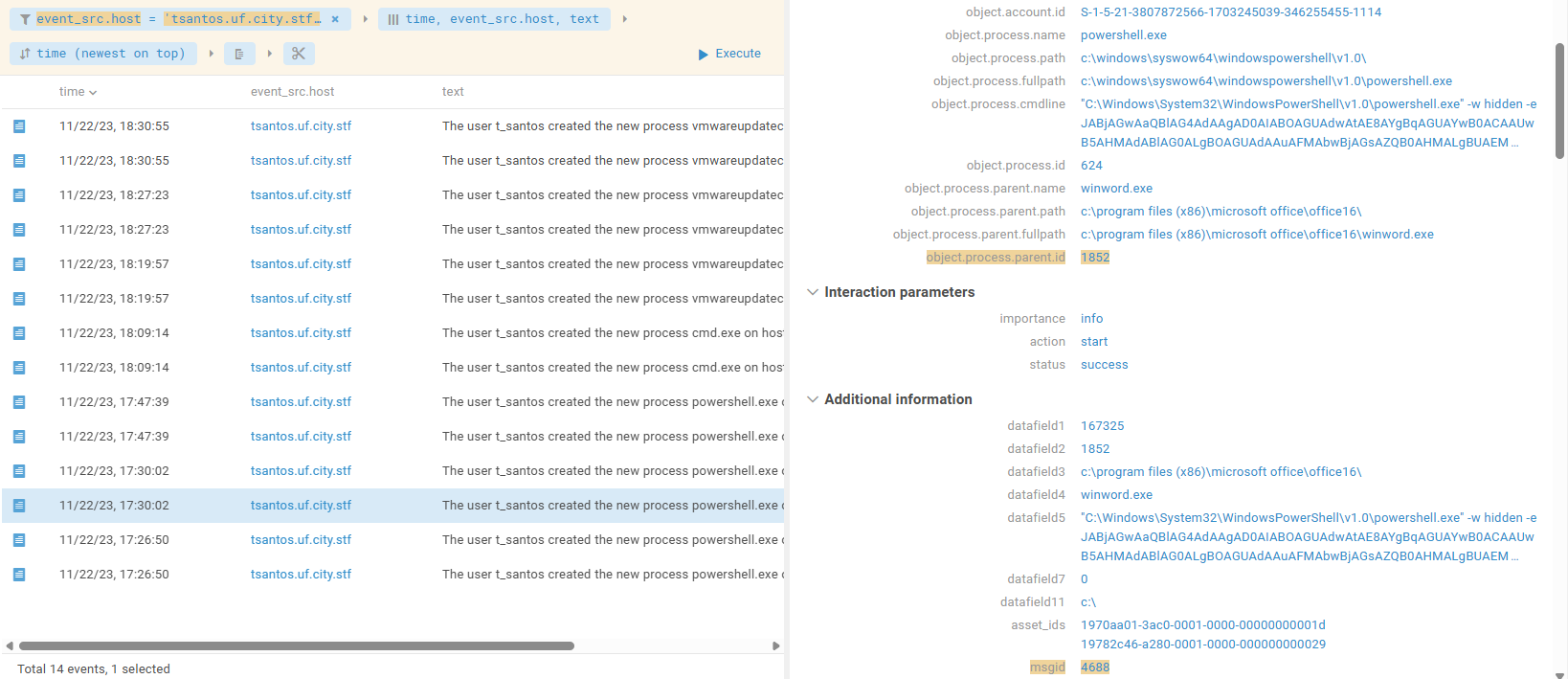Click the event_src.host column header

pos(293,92)
